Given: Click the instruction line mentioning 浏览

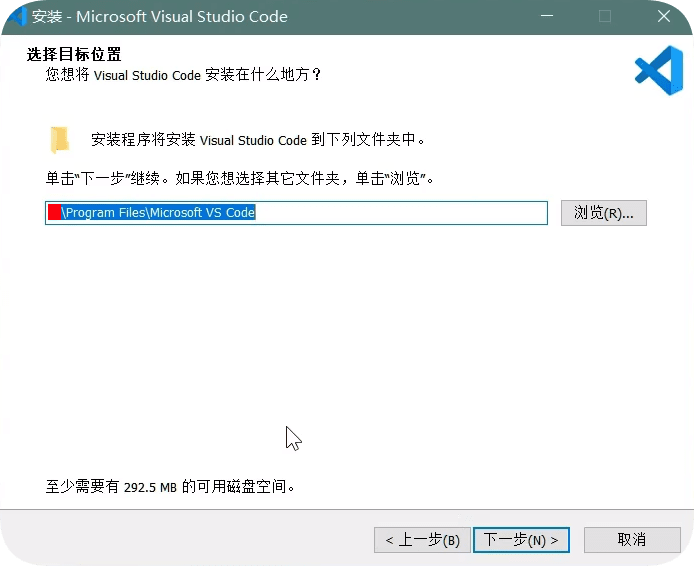Looking at the screenshot, I should click(x=240, y=178).
